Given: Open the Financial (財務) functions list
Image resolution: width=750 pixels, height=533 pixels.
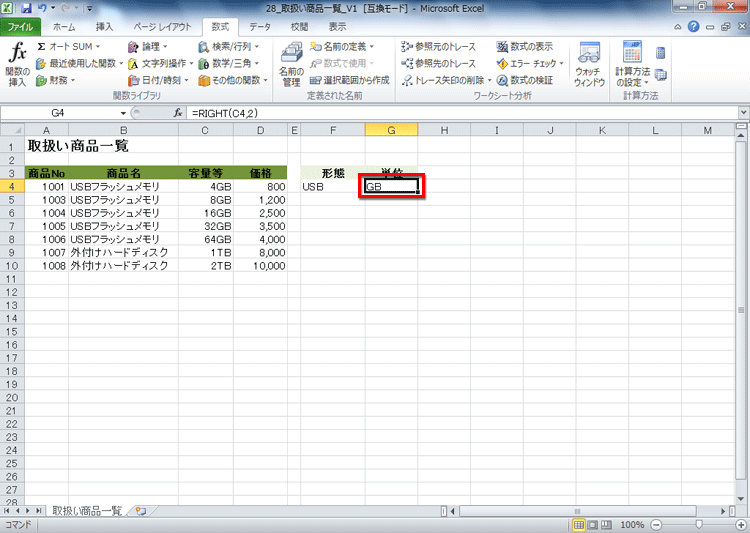Looking at the screenshot, I should [55, 80].
